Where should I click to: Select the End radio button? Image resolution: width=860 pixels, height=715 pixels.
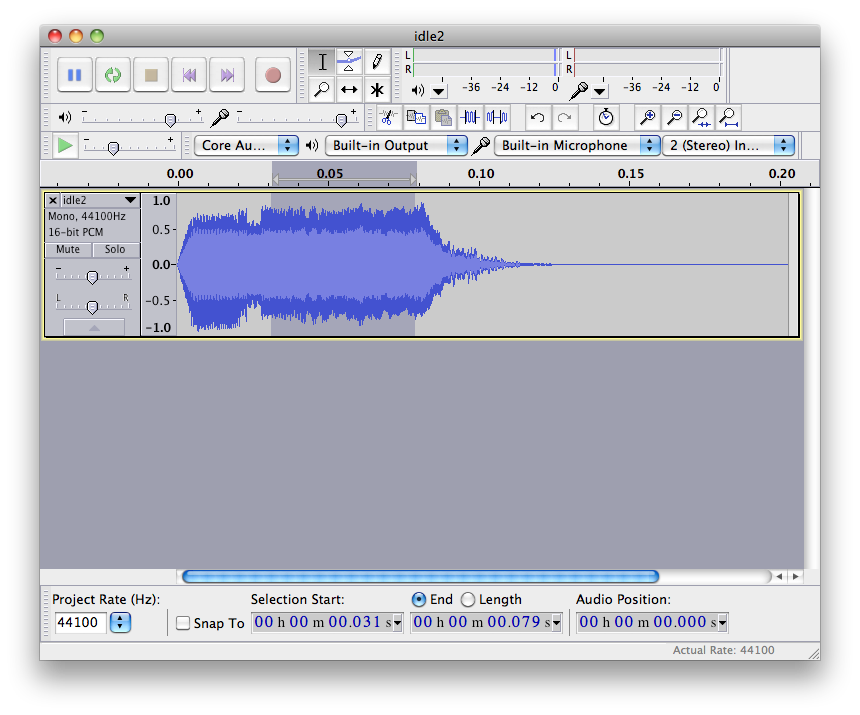pos(419,600)
